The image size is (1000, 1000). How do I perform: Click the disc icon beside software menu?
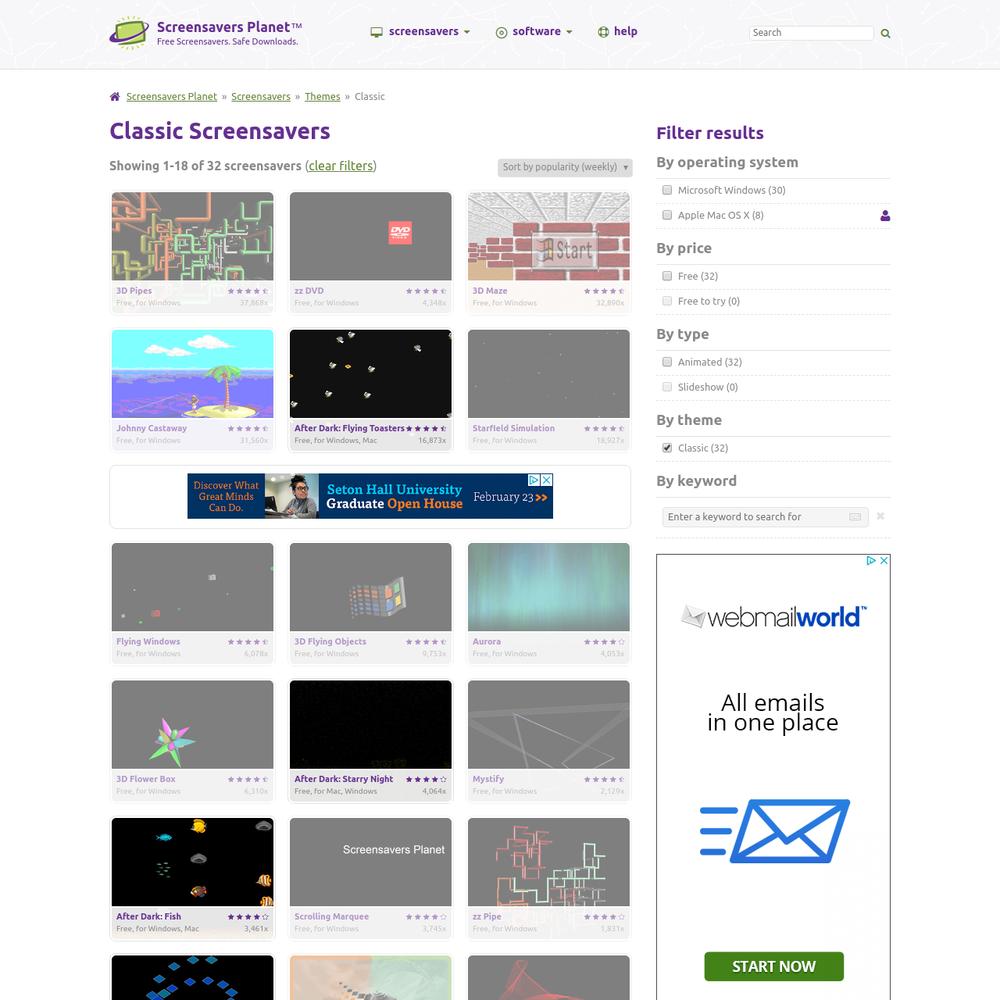point(501,32)
